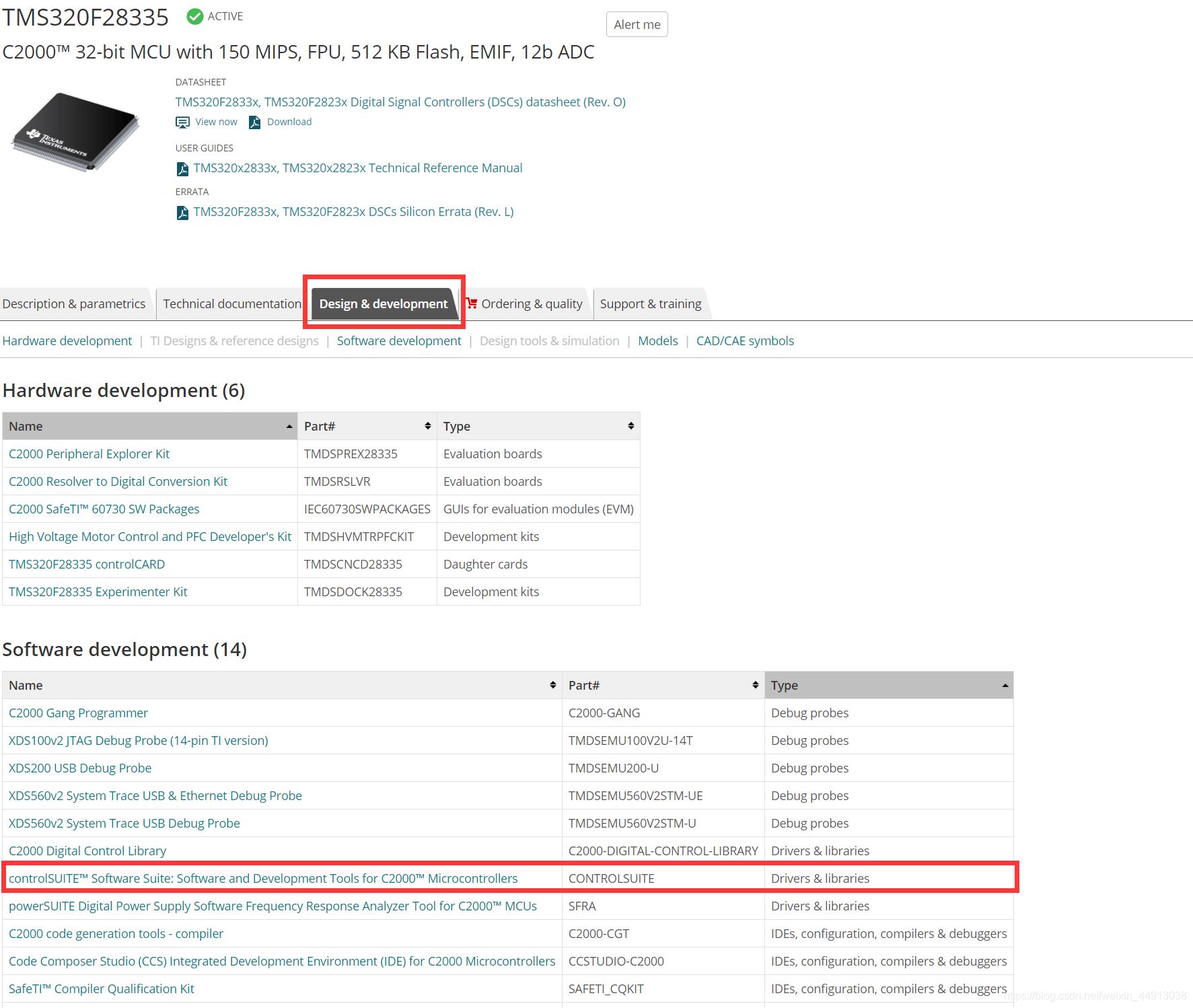Open the Technical Reference Manual PDF icon
The width and height of the screenshot is (1193, 1008).
182,169
